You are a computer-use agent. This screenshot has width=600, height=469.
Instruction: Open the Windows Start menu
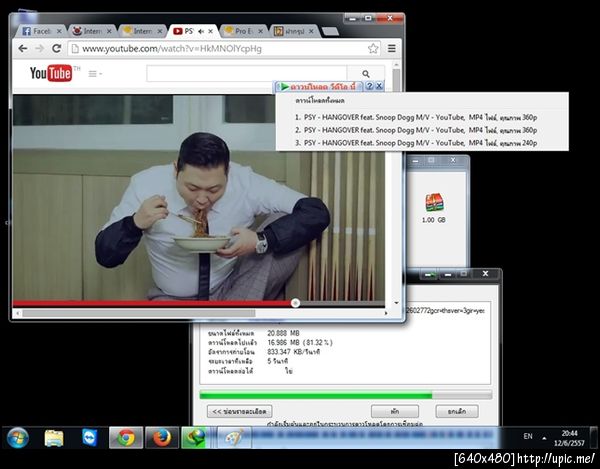point(17,438)
